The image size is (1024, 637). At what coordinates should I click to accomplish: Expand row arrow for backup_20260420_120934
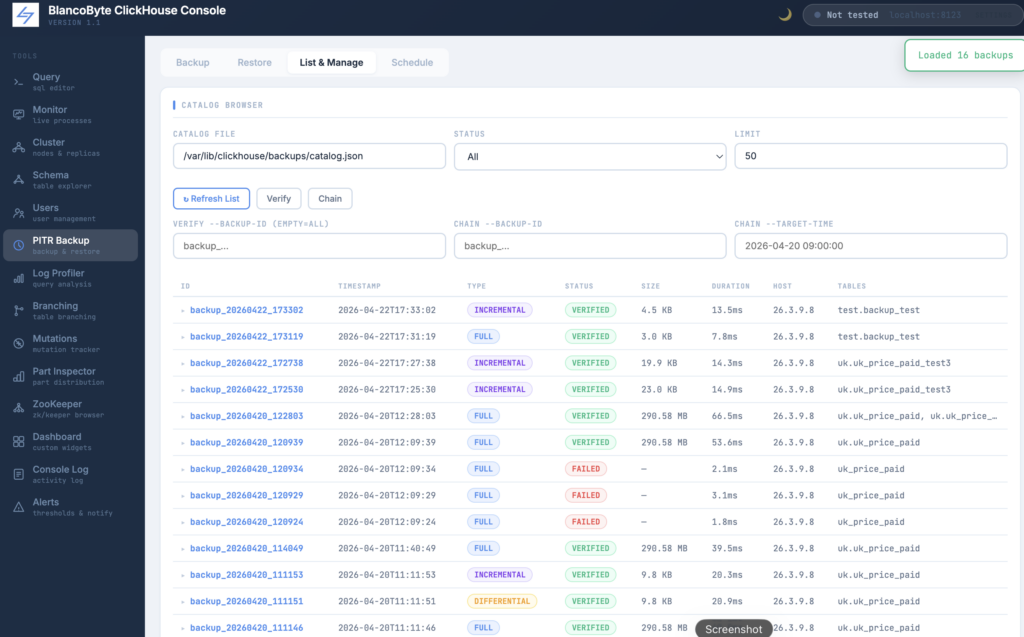pos(182,469)
